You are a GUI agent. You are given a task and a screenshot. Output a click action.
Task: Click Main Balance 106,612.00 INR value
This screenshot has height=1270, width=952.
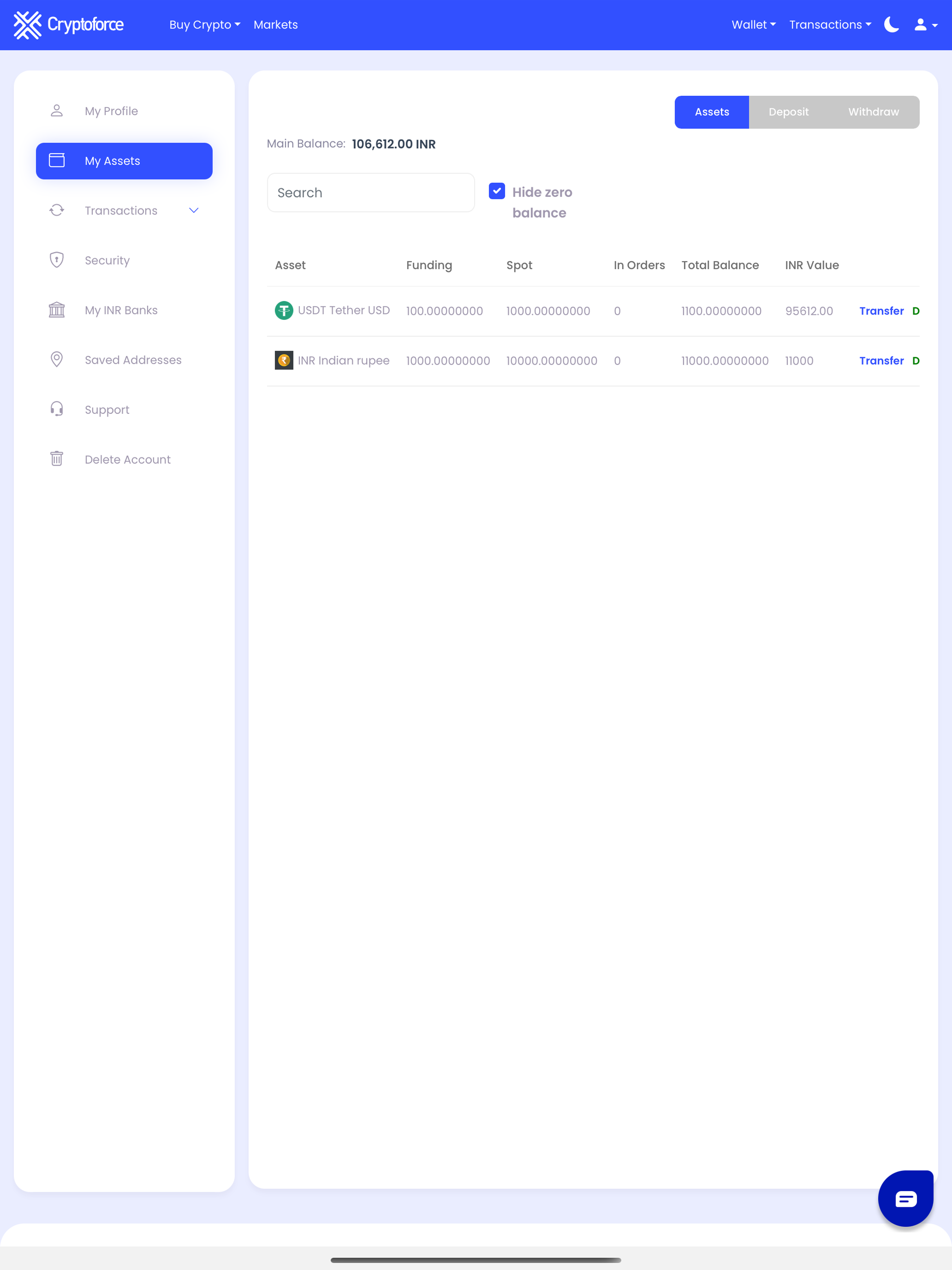click(x=393, y=144)
